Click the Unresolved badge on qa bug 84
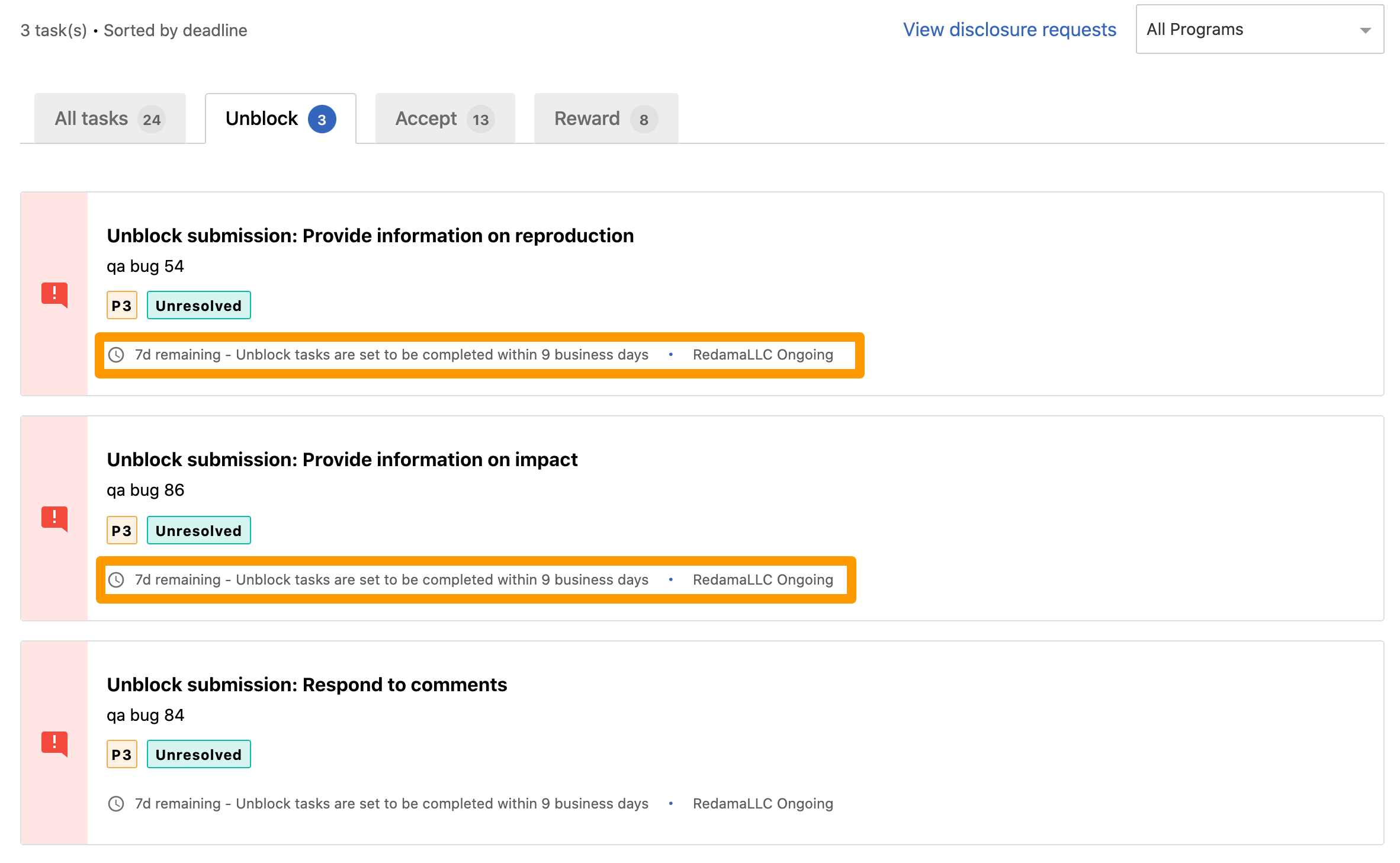 (199, 754)
